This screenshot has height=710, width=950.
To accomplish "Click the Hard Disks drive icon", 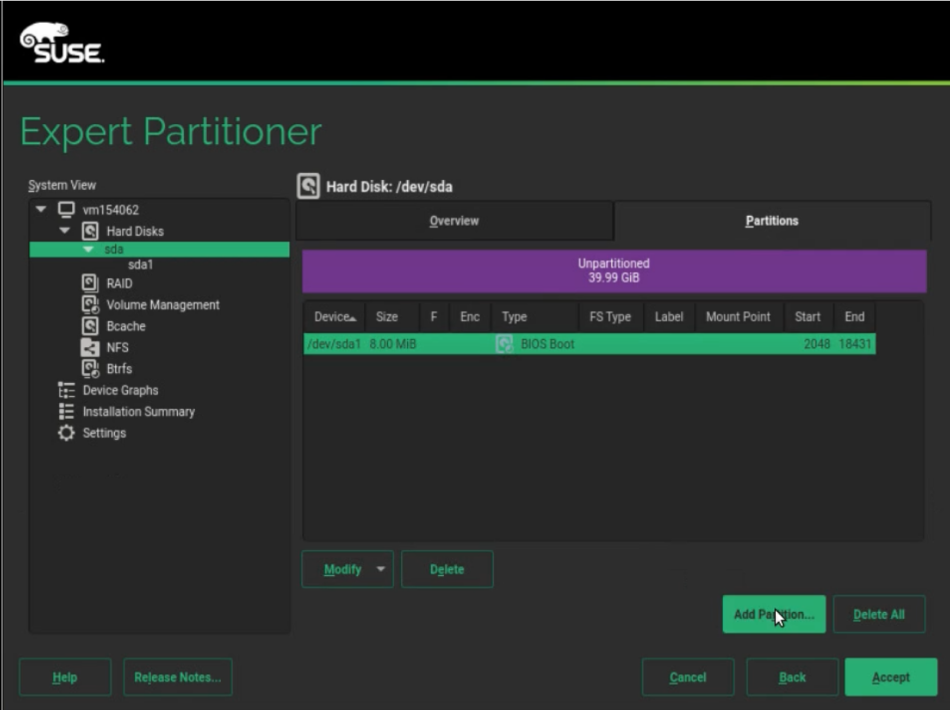I will click(x=90, y=231).
